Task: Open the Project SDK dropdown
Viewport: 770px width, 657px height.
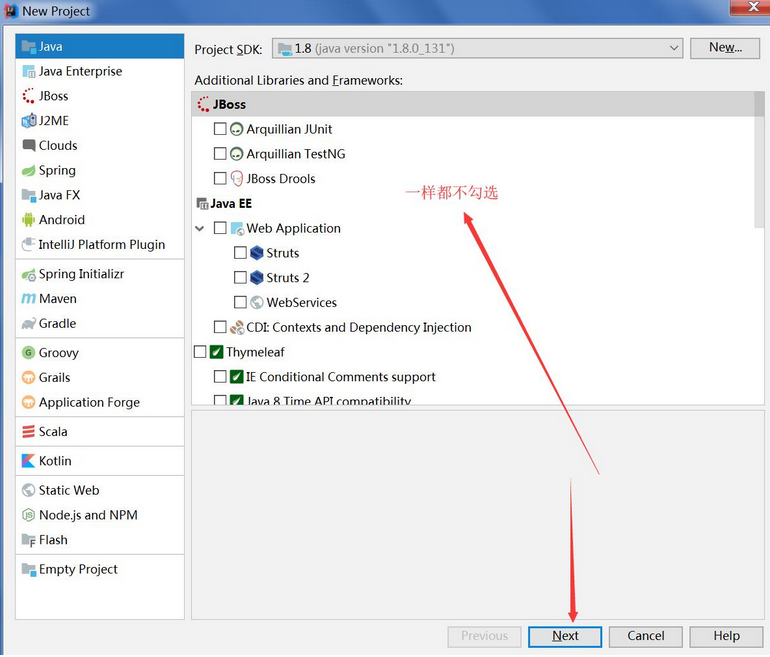Action: [477, 49]
